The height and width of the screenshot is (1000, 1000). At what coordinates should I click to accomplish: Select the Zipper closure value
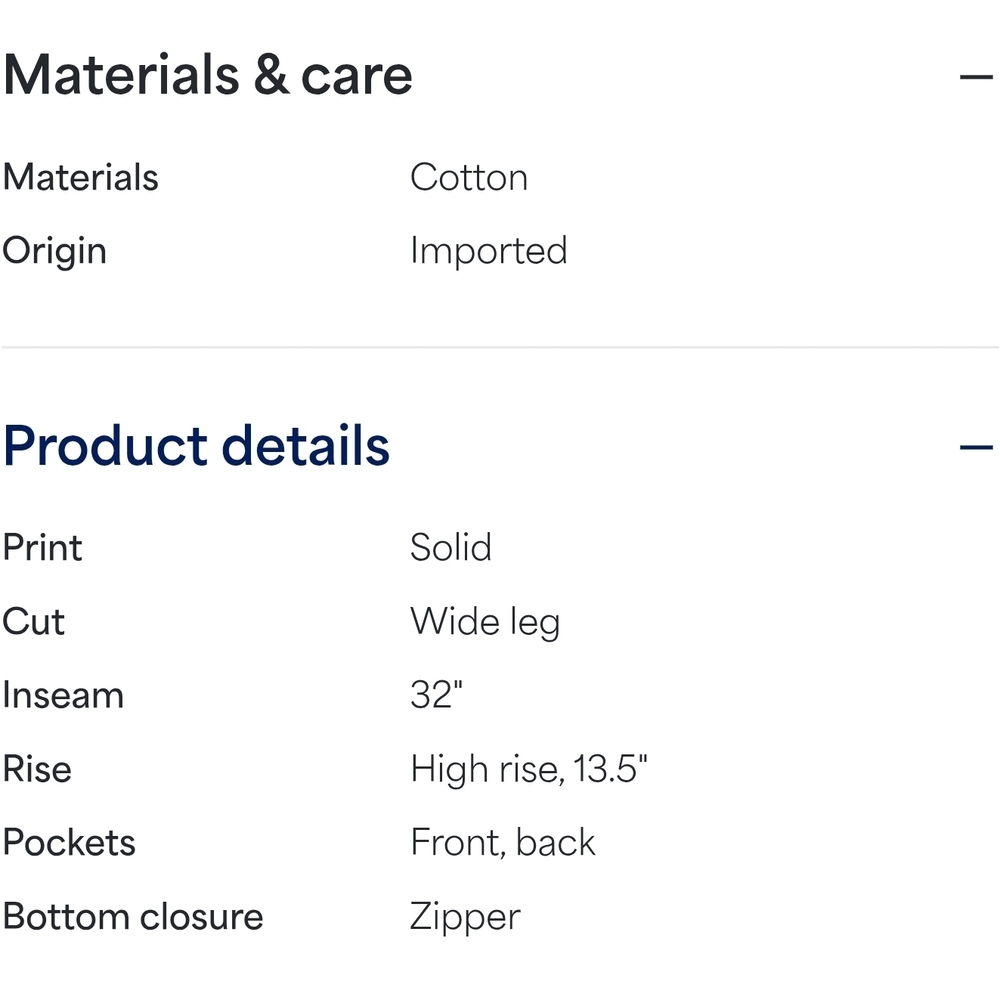coord(465,917)
